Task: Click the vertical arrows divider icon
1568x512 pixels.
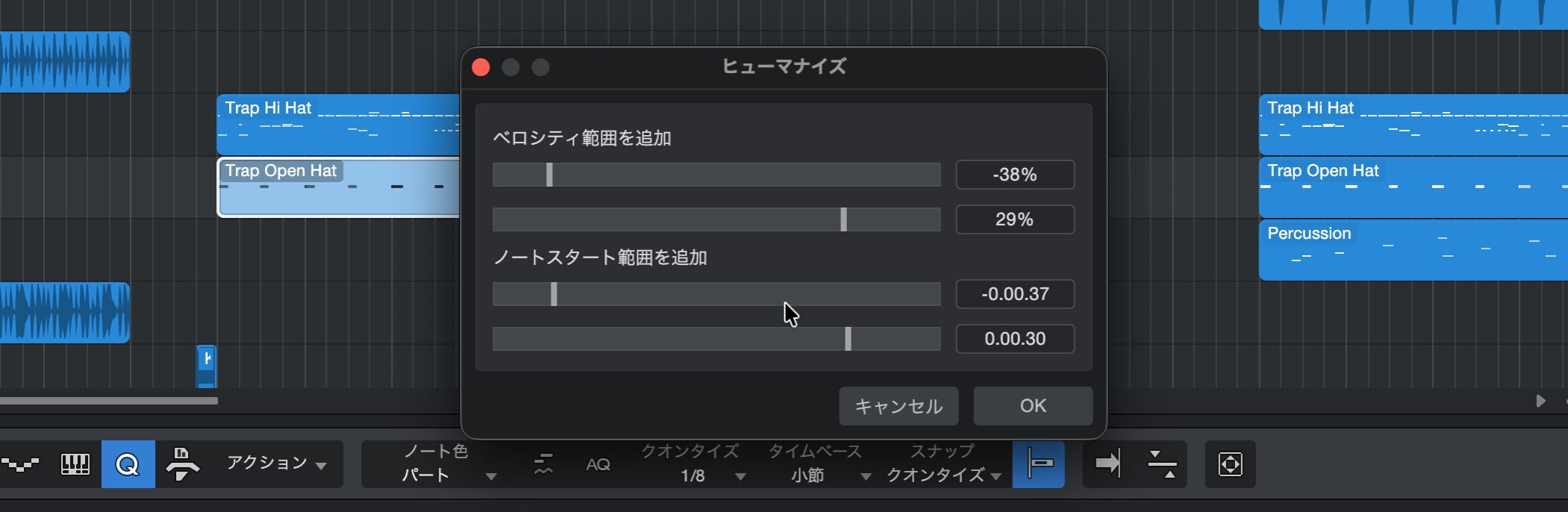Action: [x=1162, y=464]
